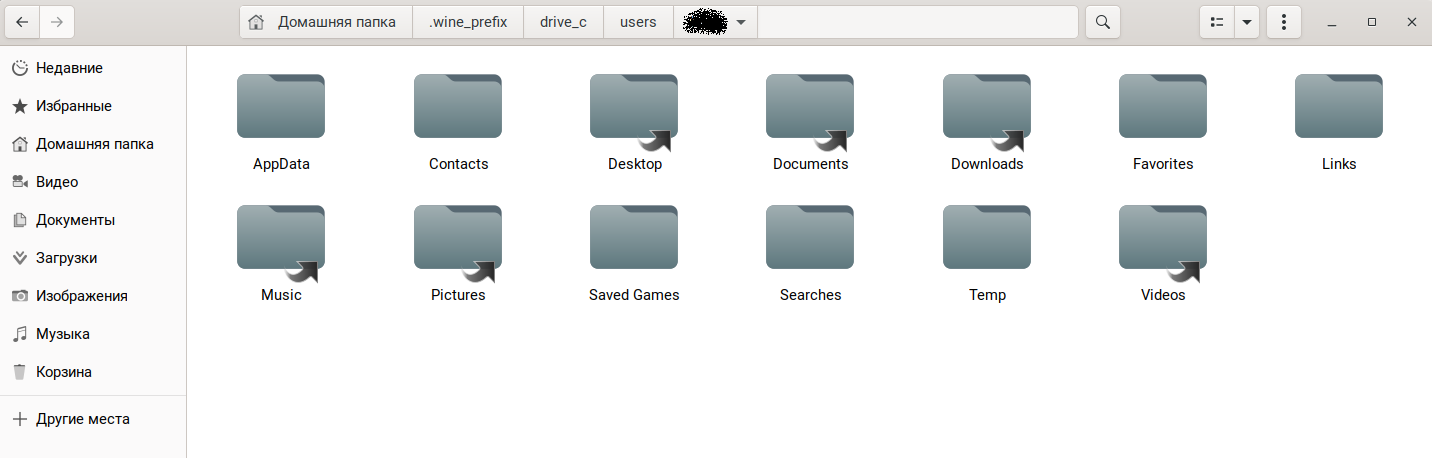Select the users breadcrumb segment
The height and width of the screenshot is (458, 1432).
(638, 22)
